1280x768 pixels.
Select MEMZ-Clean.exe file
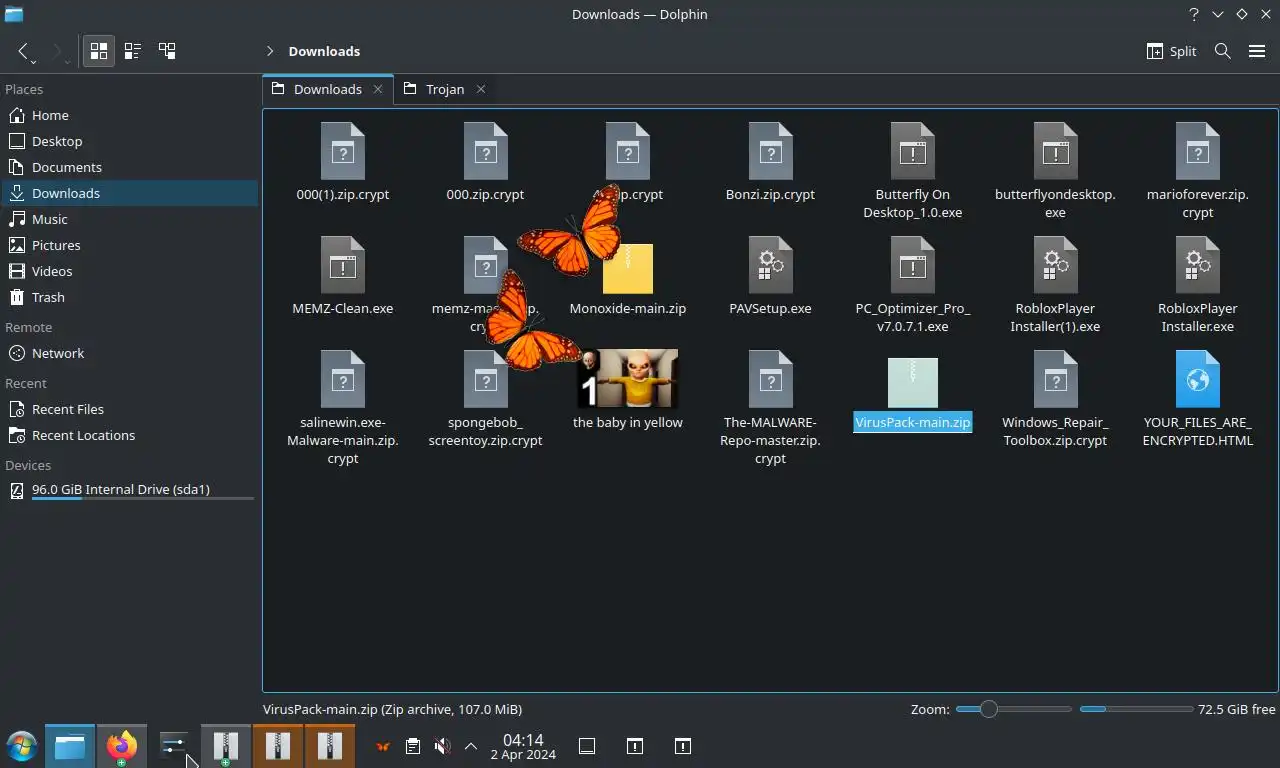click(x=343, y=276)
